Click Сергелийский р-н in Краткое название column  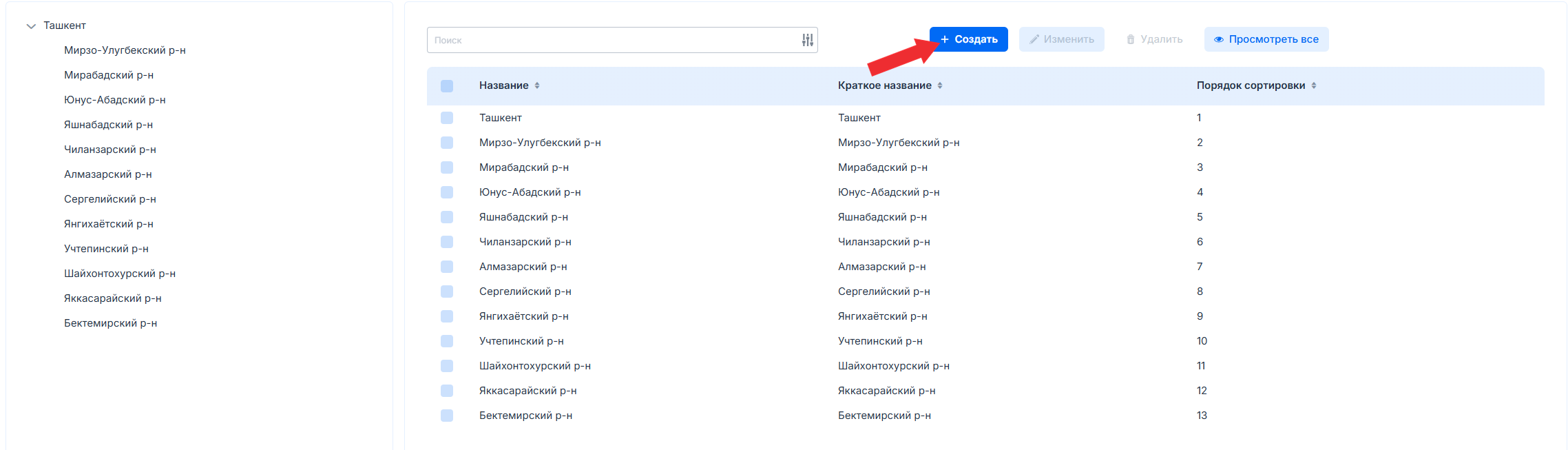[884, 292]
